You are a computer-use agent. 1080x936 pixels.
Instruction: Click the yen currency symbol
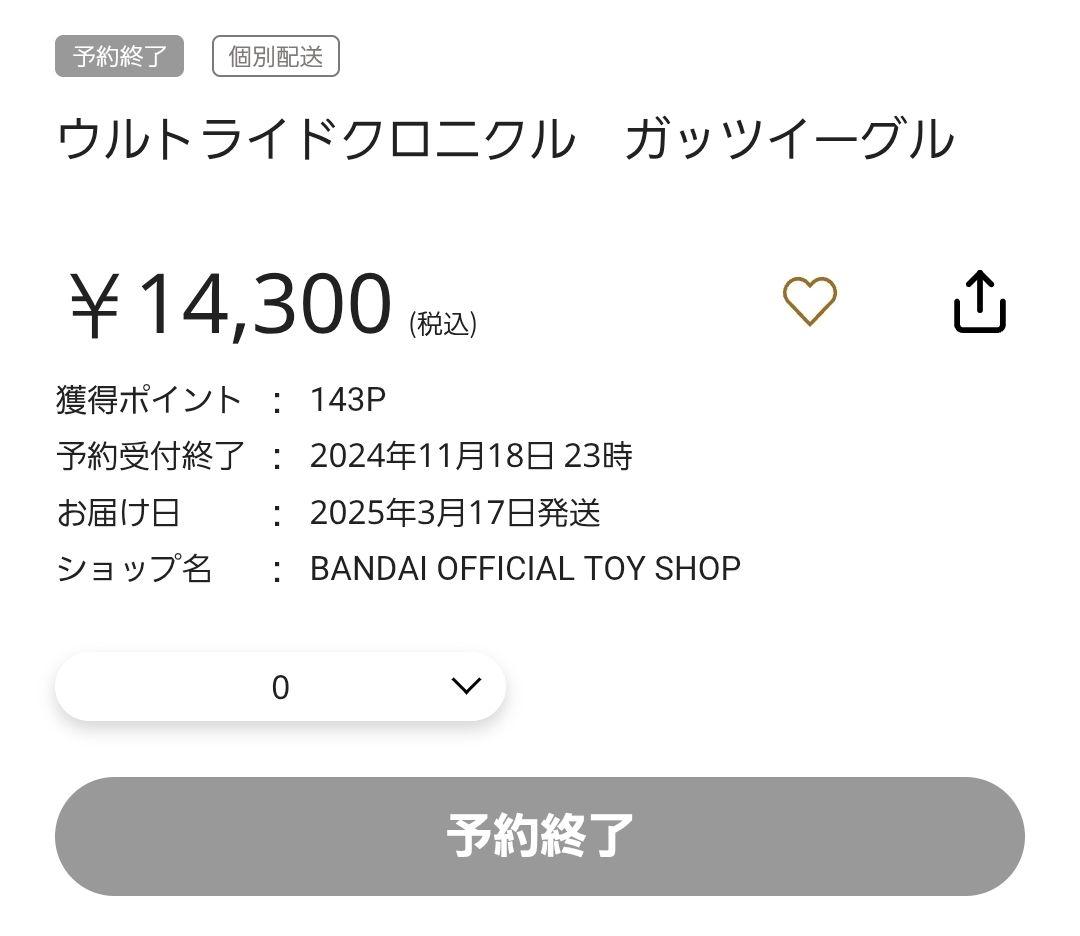click(x=94, y=306)
